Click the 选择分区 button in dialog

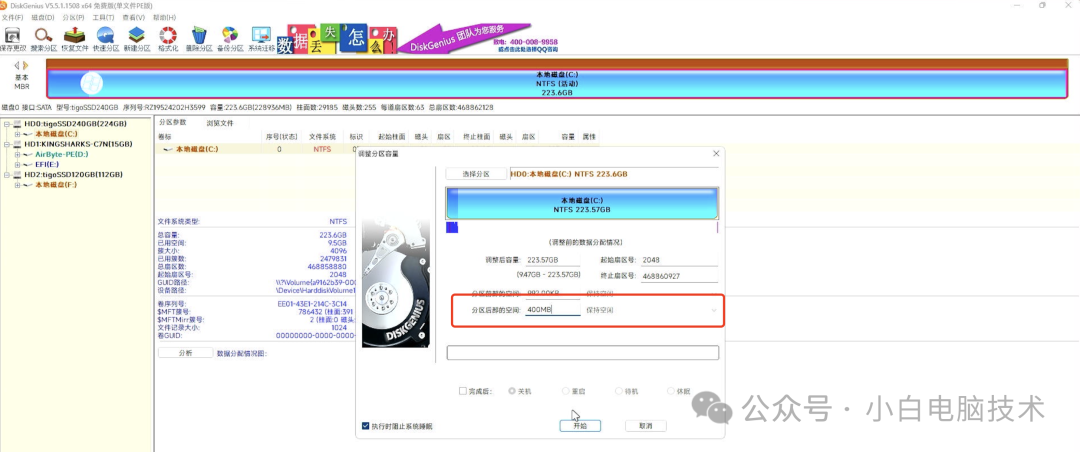pos(475,174)
